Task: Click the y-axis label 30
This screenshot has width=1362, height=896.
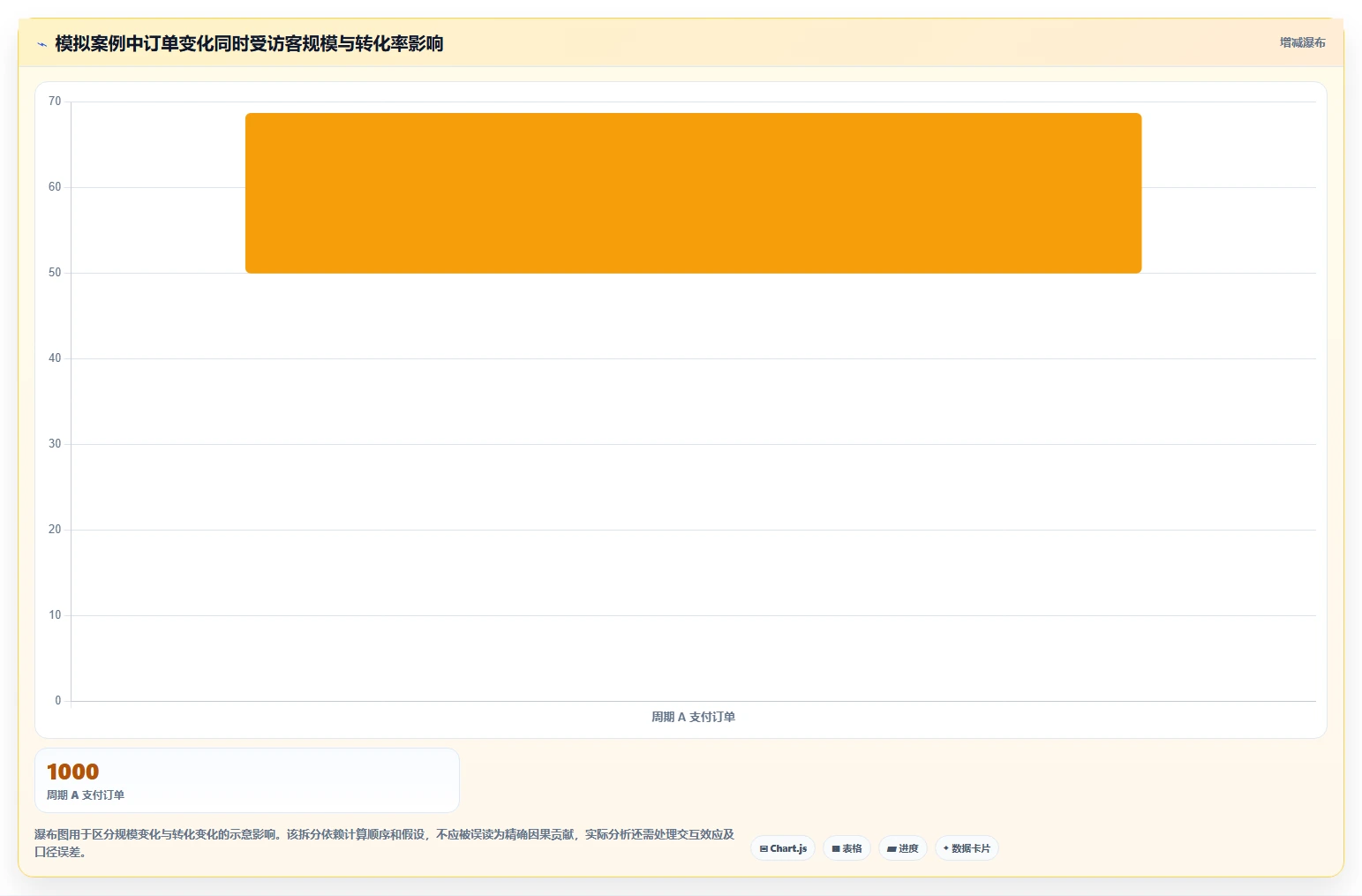Action: coord(55,444)
